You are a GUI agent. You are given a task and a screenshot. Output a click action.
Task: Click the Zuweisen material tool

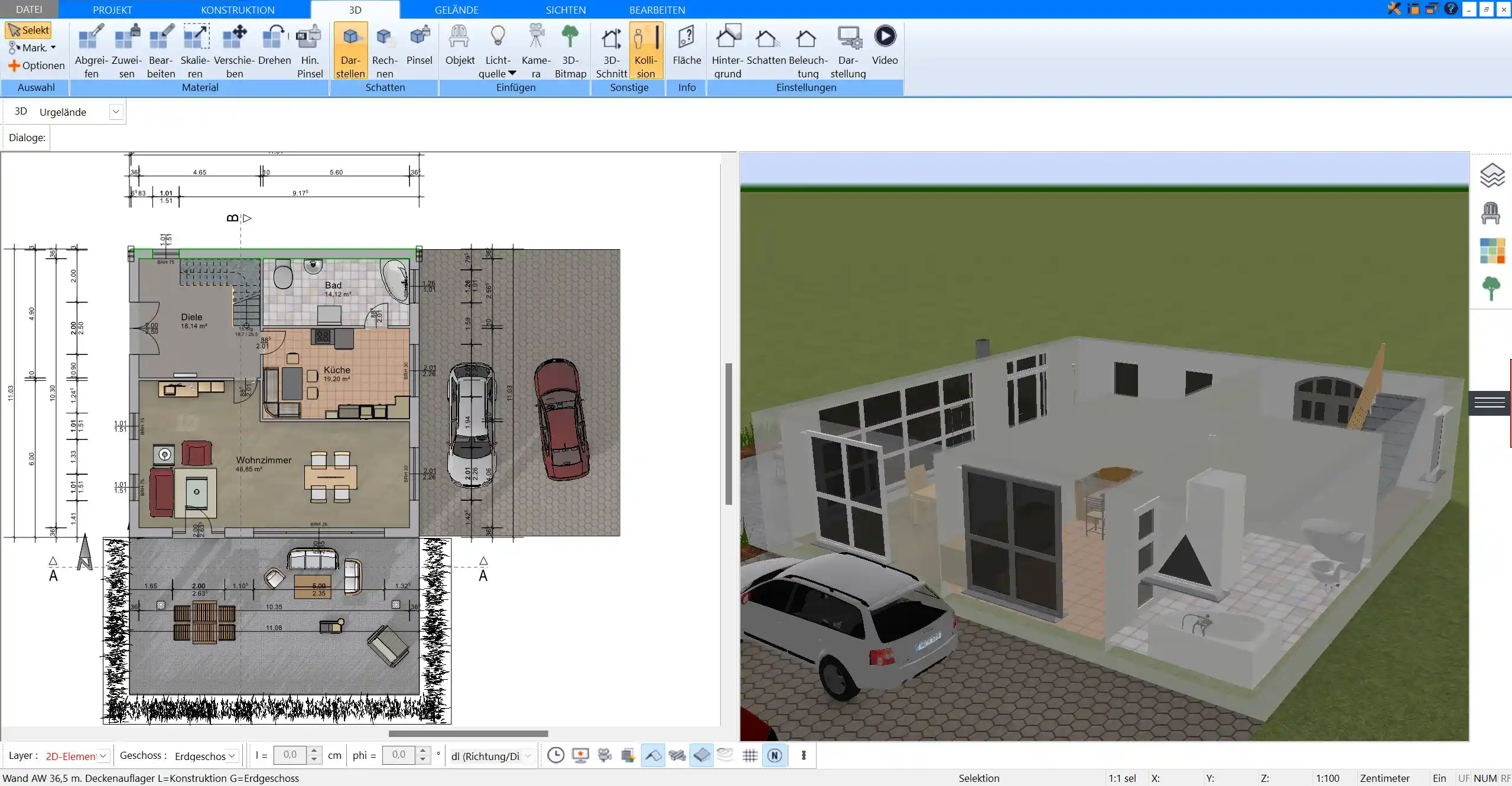[126, 51]
